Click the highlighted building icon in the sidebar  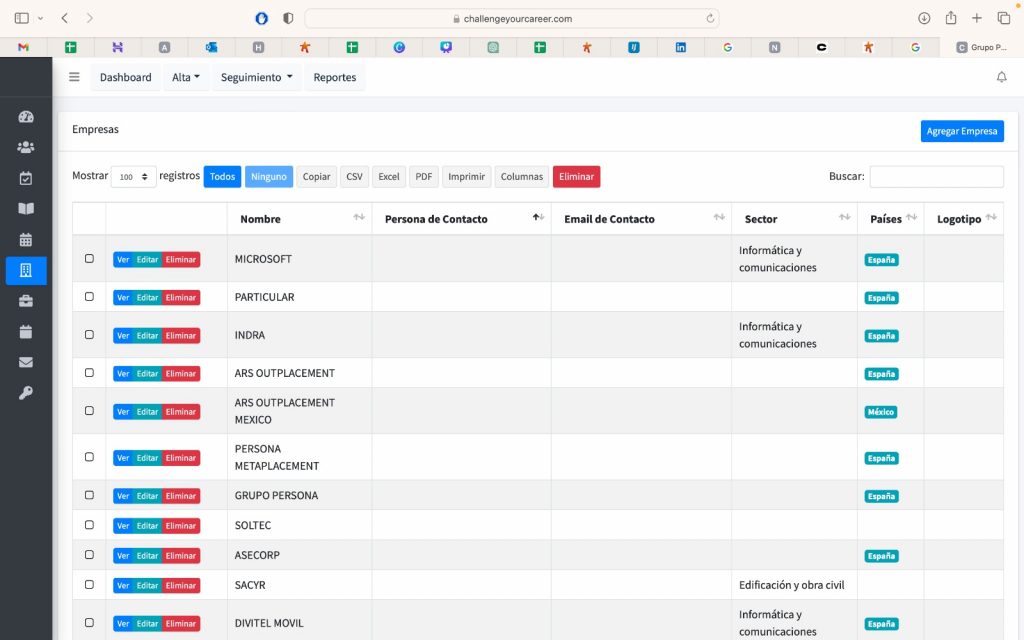click(26, 270)
